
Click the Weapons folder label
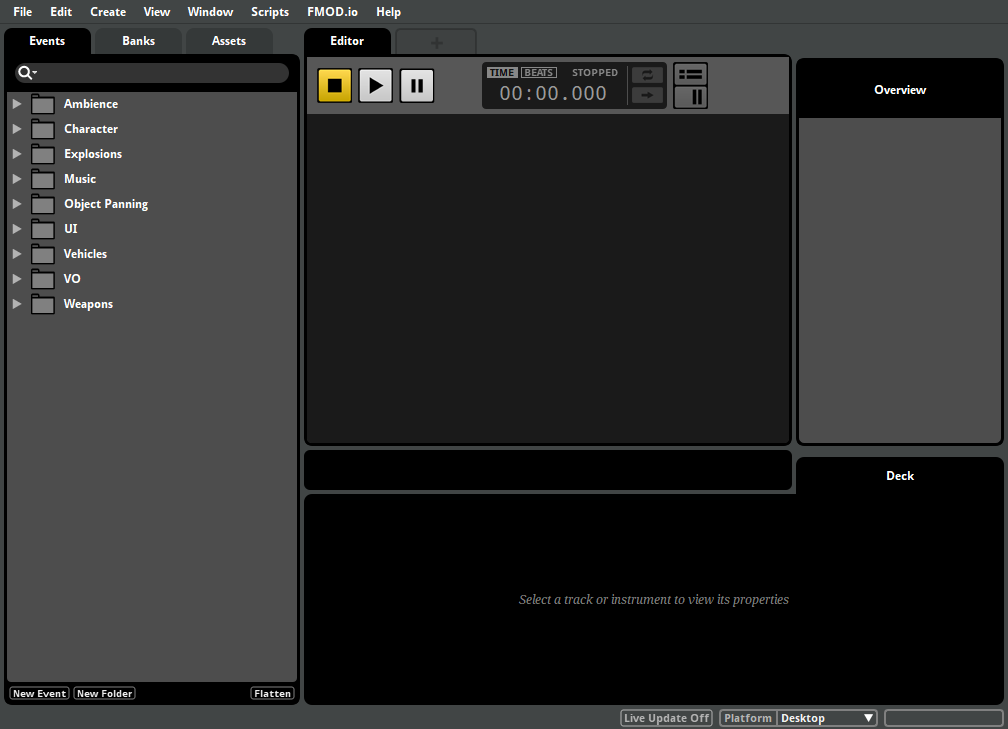click(x=88, y=303)
